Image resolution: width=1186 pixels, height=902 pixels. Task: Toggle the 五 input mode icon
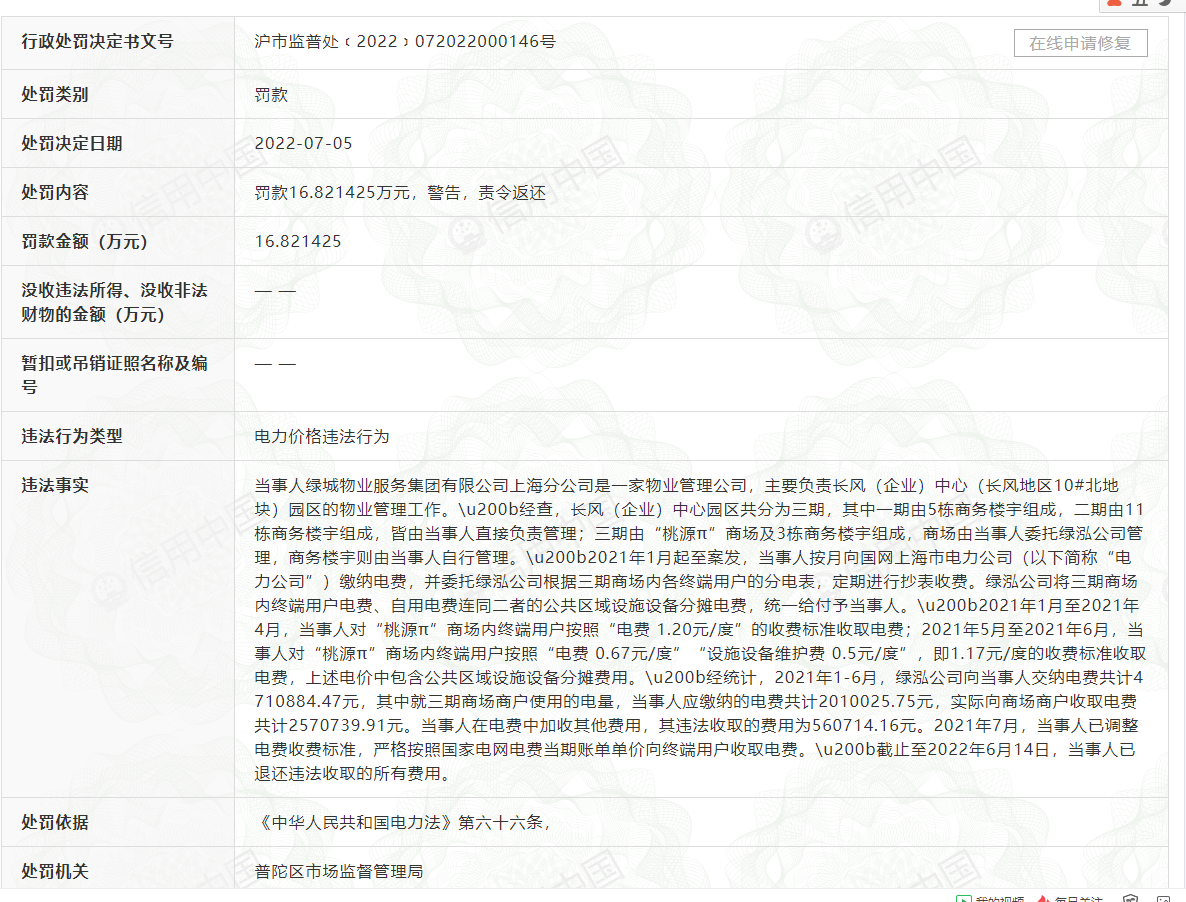tap(1141, 3)
